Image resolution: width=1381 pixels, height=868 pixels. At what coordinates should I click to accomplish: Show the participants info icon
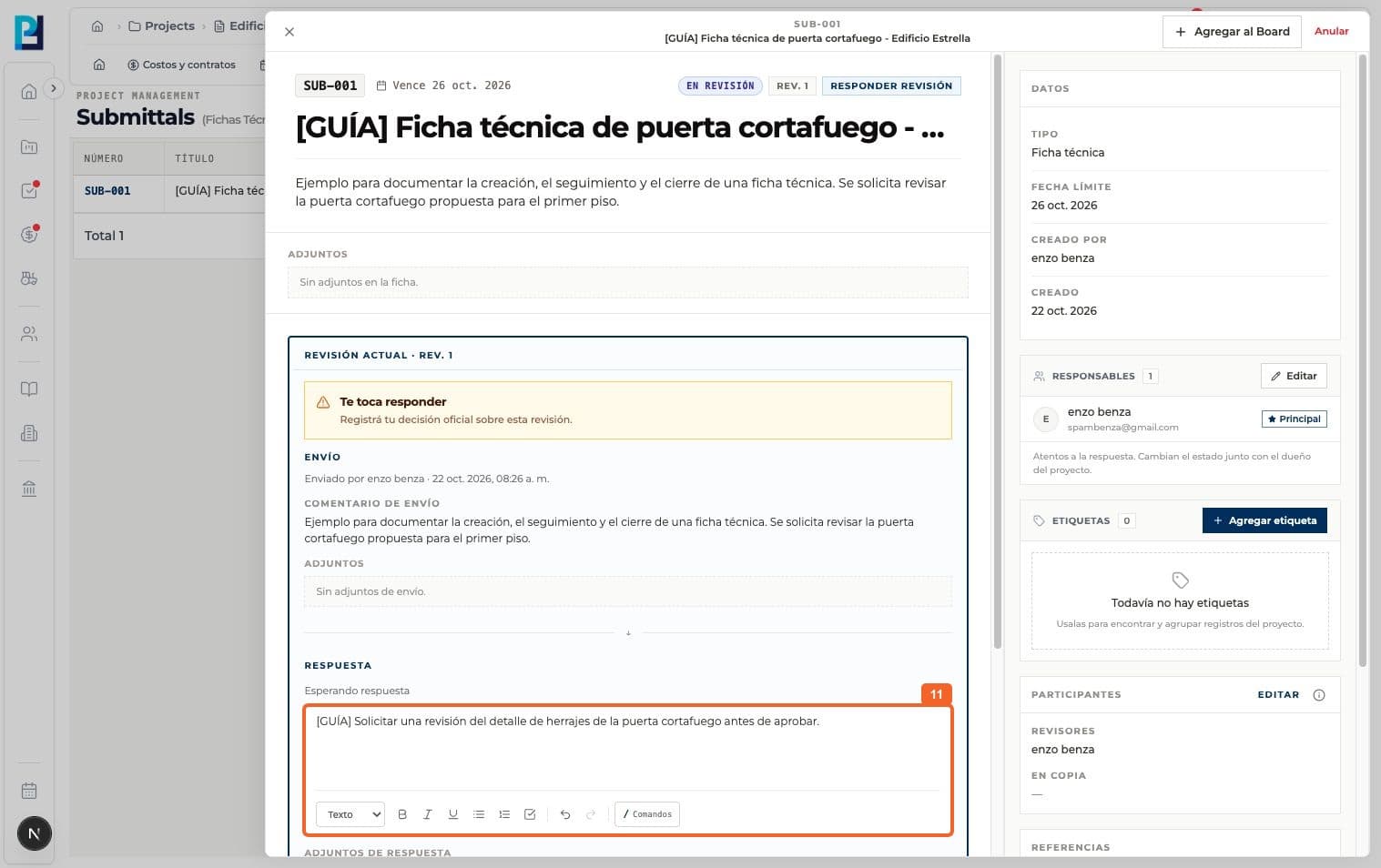[x=1319, y=695]
